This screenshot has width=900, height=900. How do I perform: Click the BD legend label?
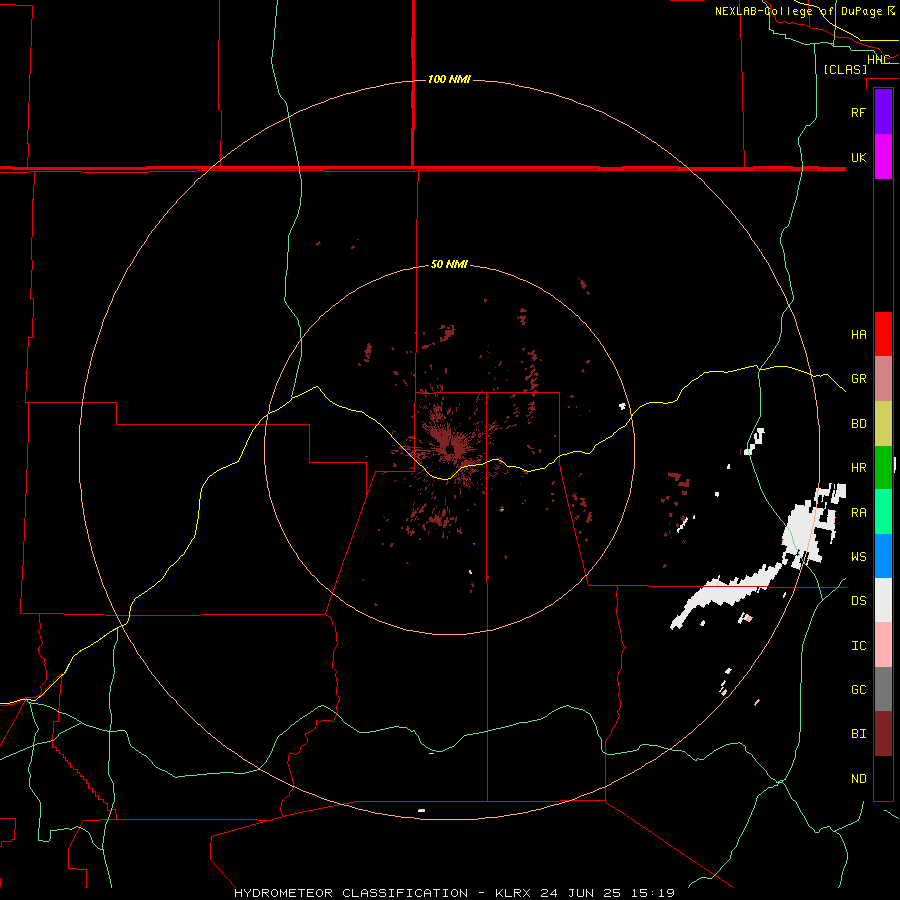pos(858,424)
